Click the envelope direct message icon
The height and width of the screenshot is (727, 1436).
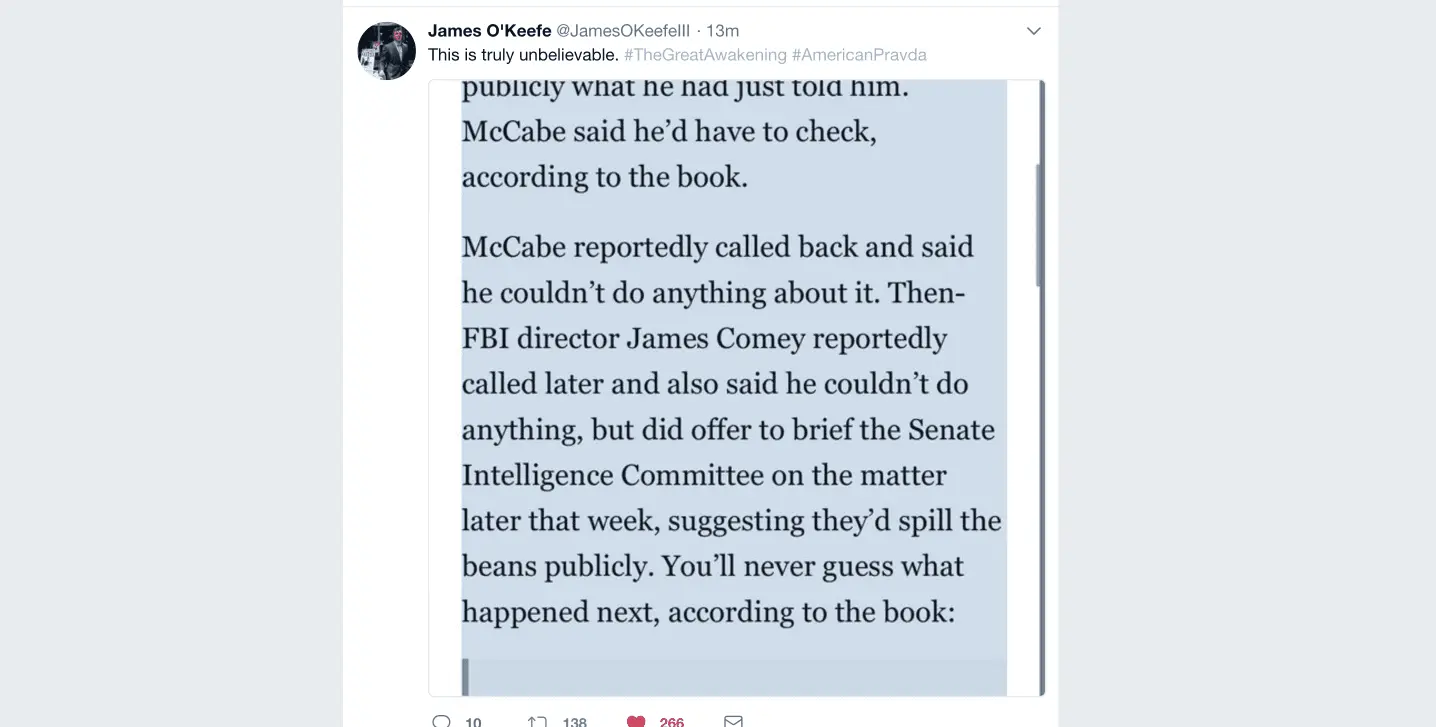[x=733, y=721]
